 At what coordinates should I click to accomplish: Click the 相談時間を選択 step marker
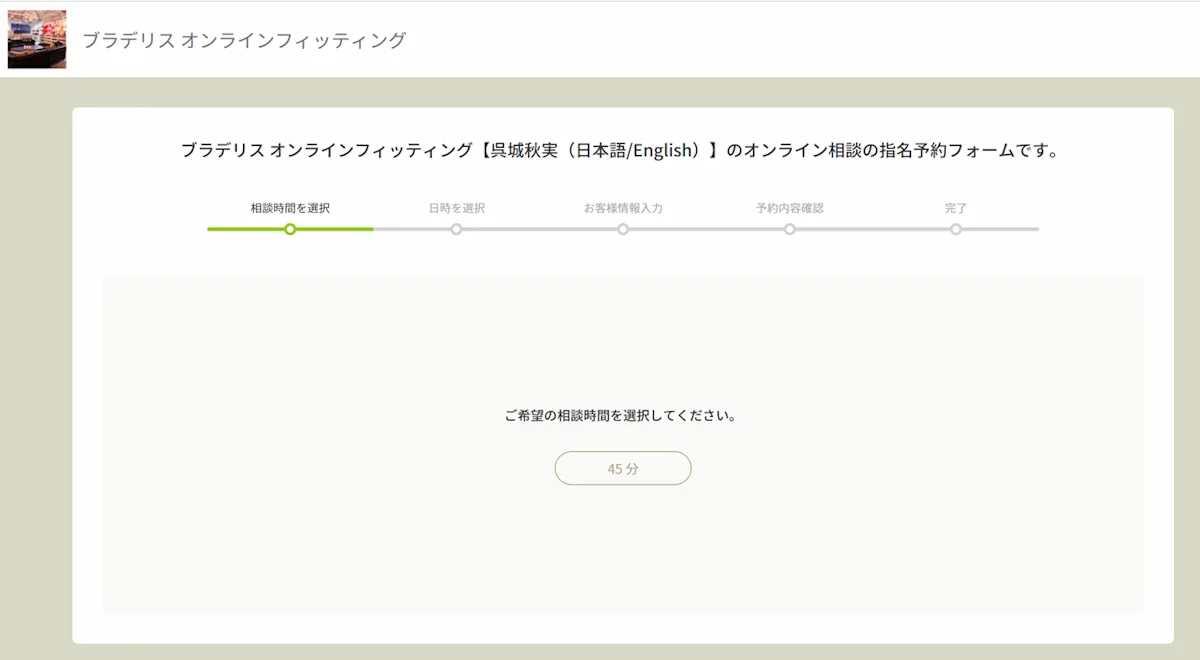290,229
